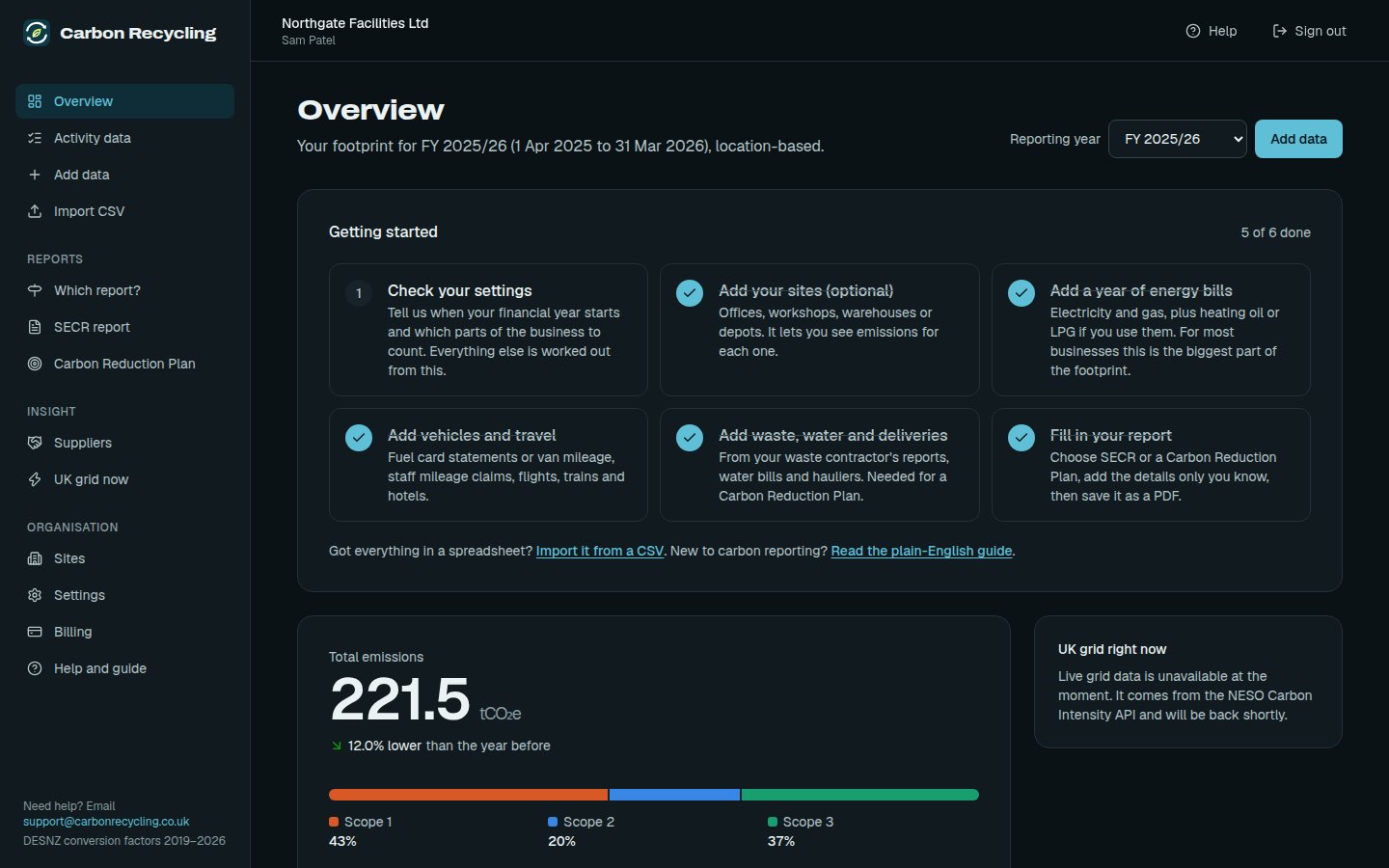Click the checkmark on Add your sites
Screen dimensions: 1389x868
[690, 293]
